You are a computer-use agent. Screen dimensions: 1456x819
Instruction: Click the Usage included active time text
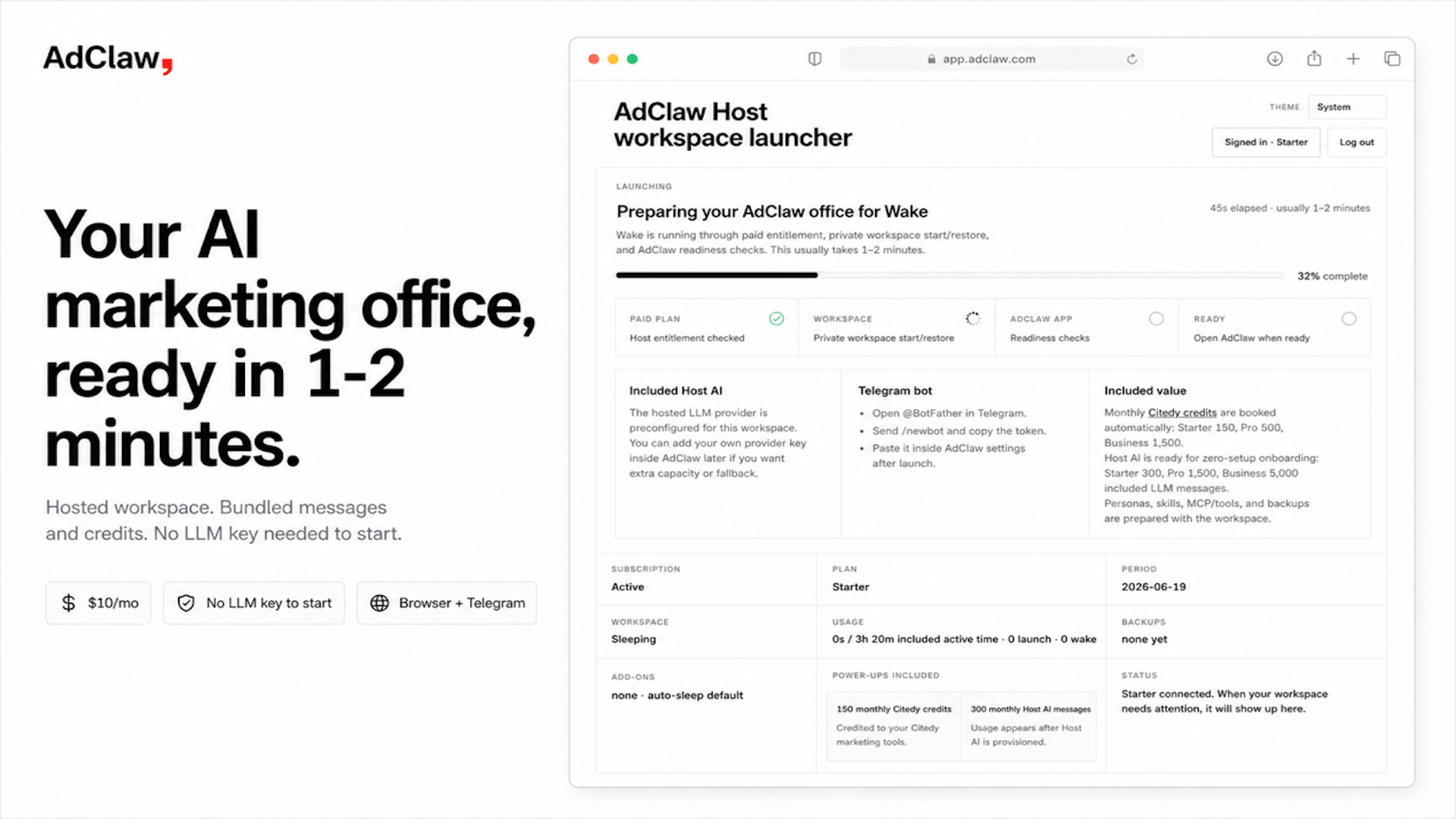pos(964,639)
